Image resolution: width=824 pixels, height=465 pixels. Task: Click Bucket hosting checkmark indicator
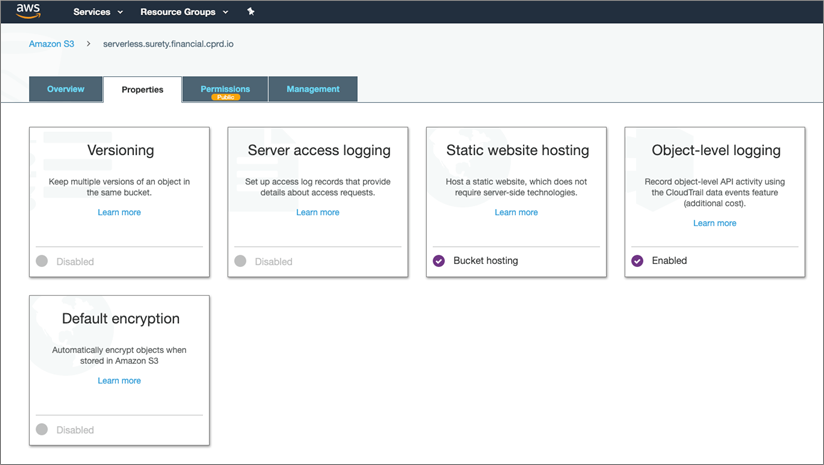439,261
